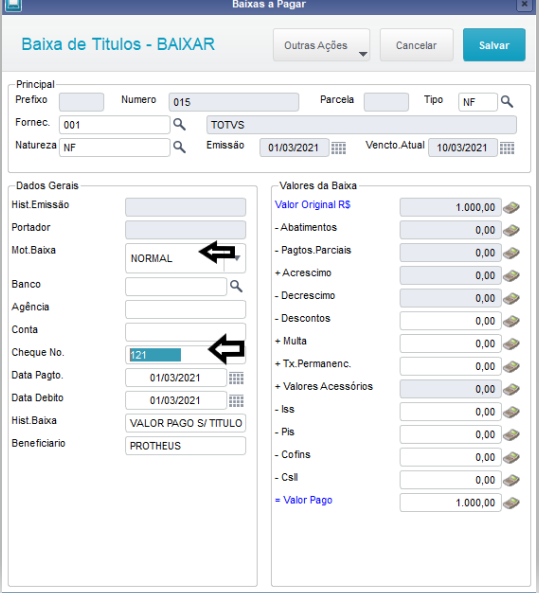Click money icon beside Acrescimo
This screenshot has height=593, width=539.
(x=511, y=276)
